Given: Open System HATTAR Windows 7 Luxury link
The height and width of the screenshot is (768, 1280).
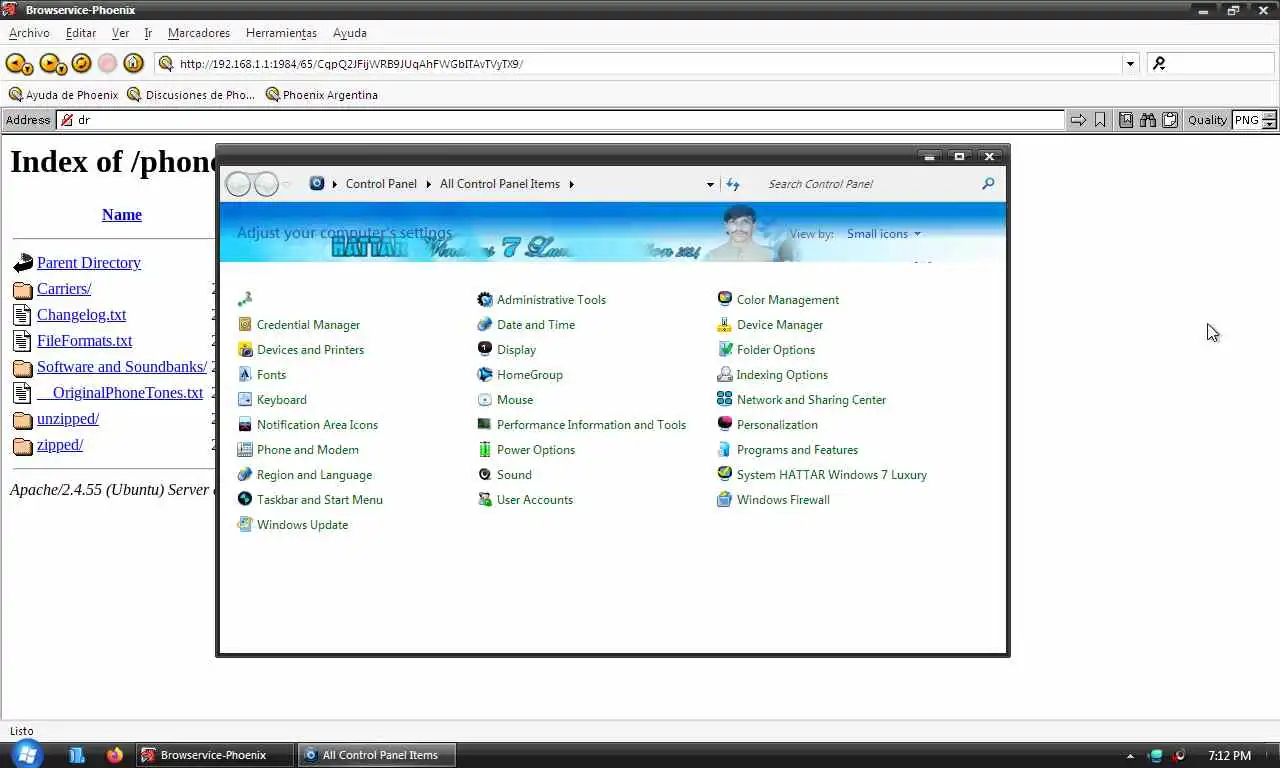Looking at the screenshot, I should pyautogui.click(x=832, y=475).
